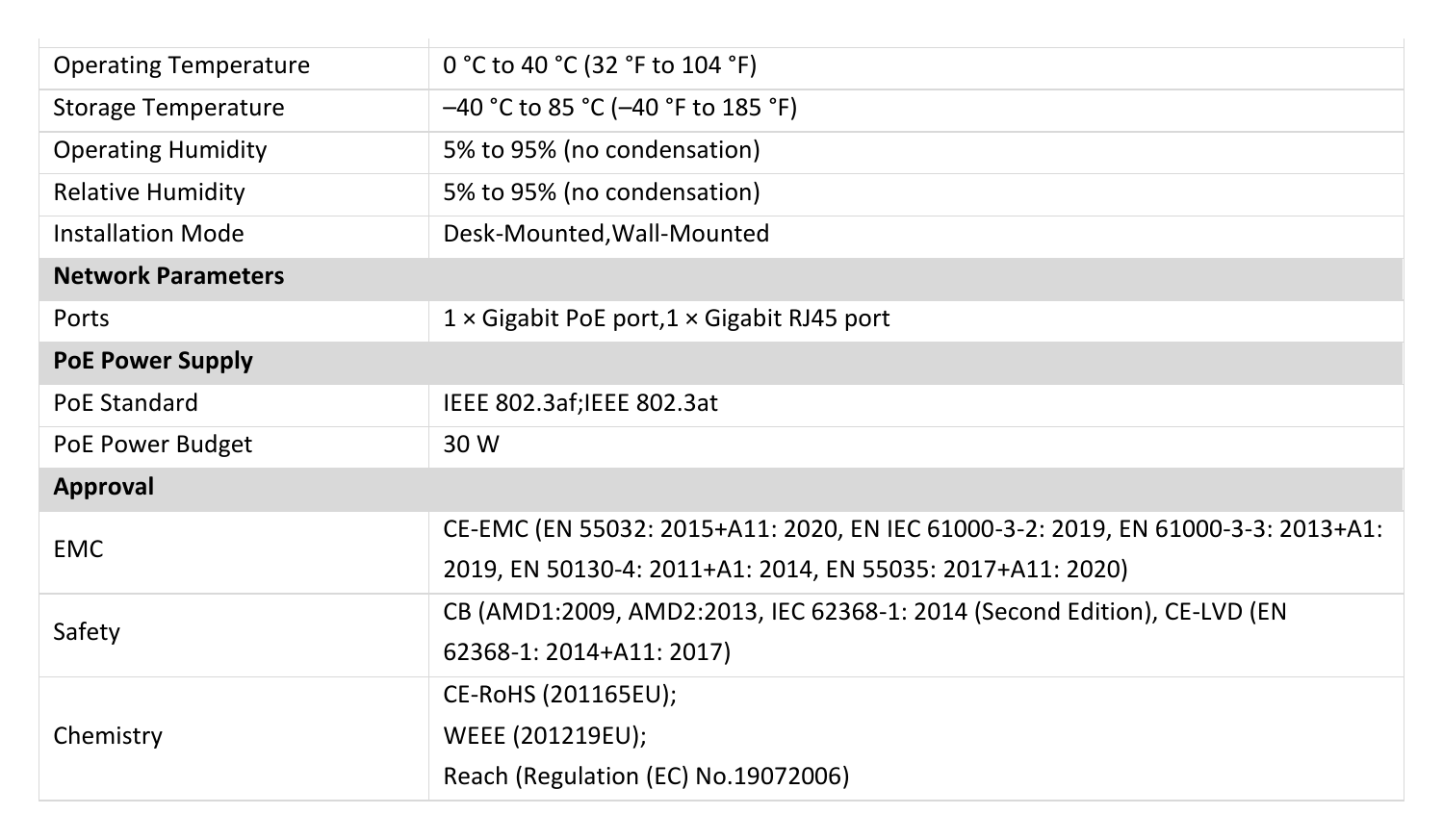Click the IEEE 802.3af;IEEE 802.3at value
The height and width of the screenshot is (840, 1443).
click(x=580, y=403)
